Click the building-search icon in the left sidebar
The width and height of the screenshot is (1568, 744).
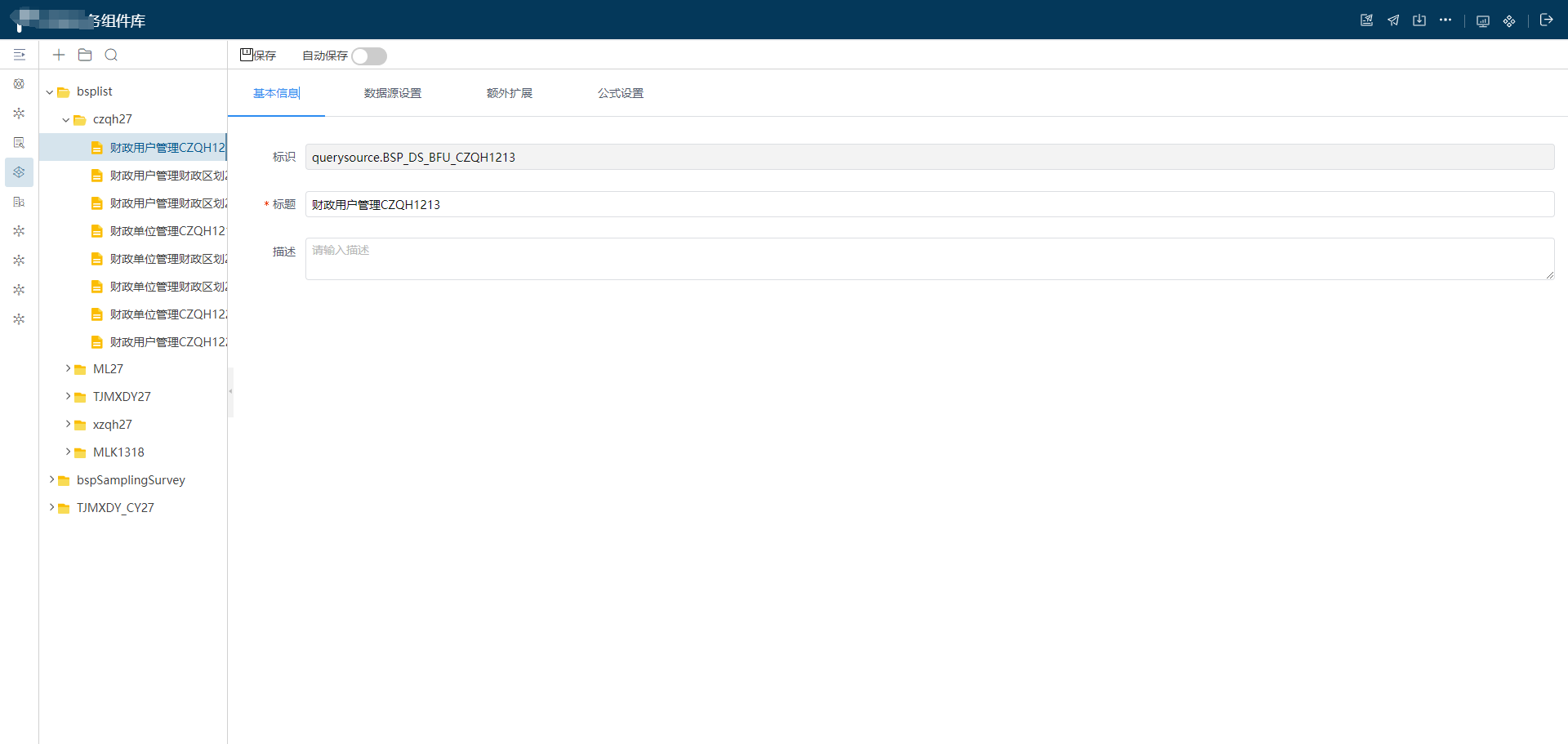click(19, 202)
